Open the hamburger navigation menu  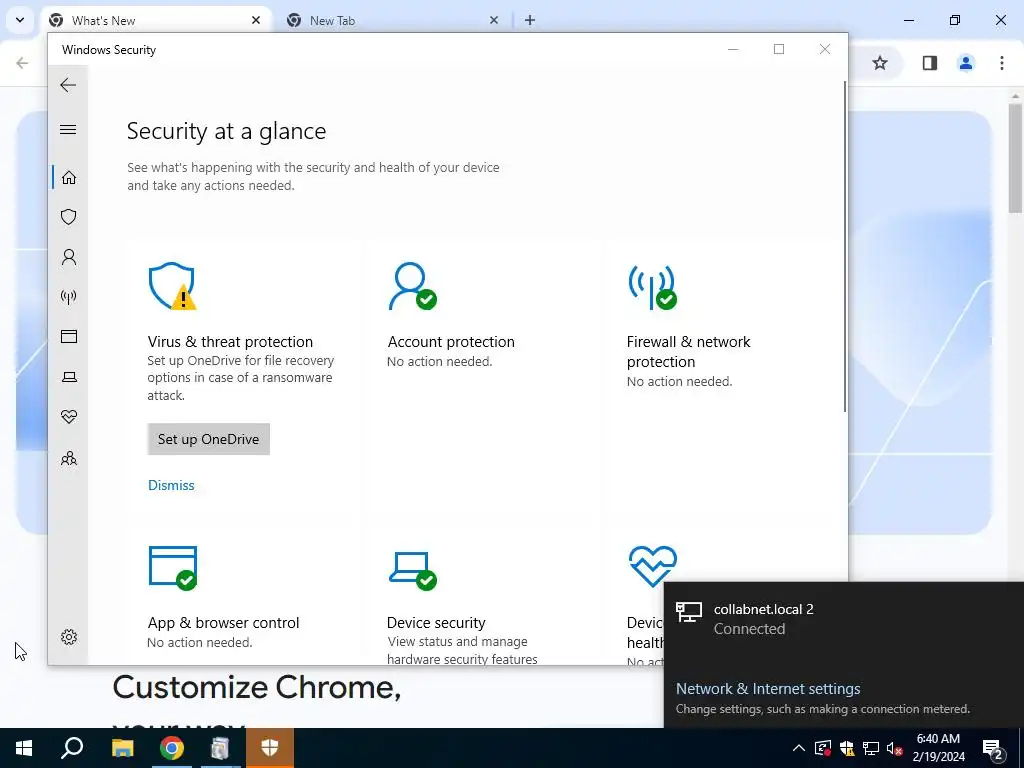[68, 129]
